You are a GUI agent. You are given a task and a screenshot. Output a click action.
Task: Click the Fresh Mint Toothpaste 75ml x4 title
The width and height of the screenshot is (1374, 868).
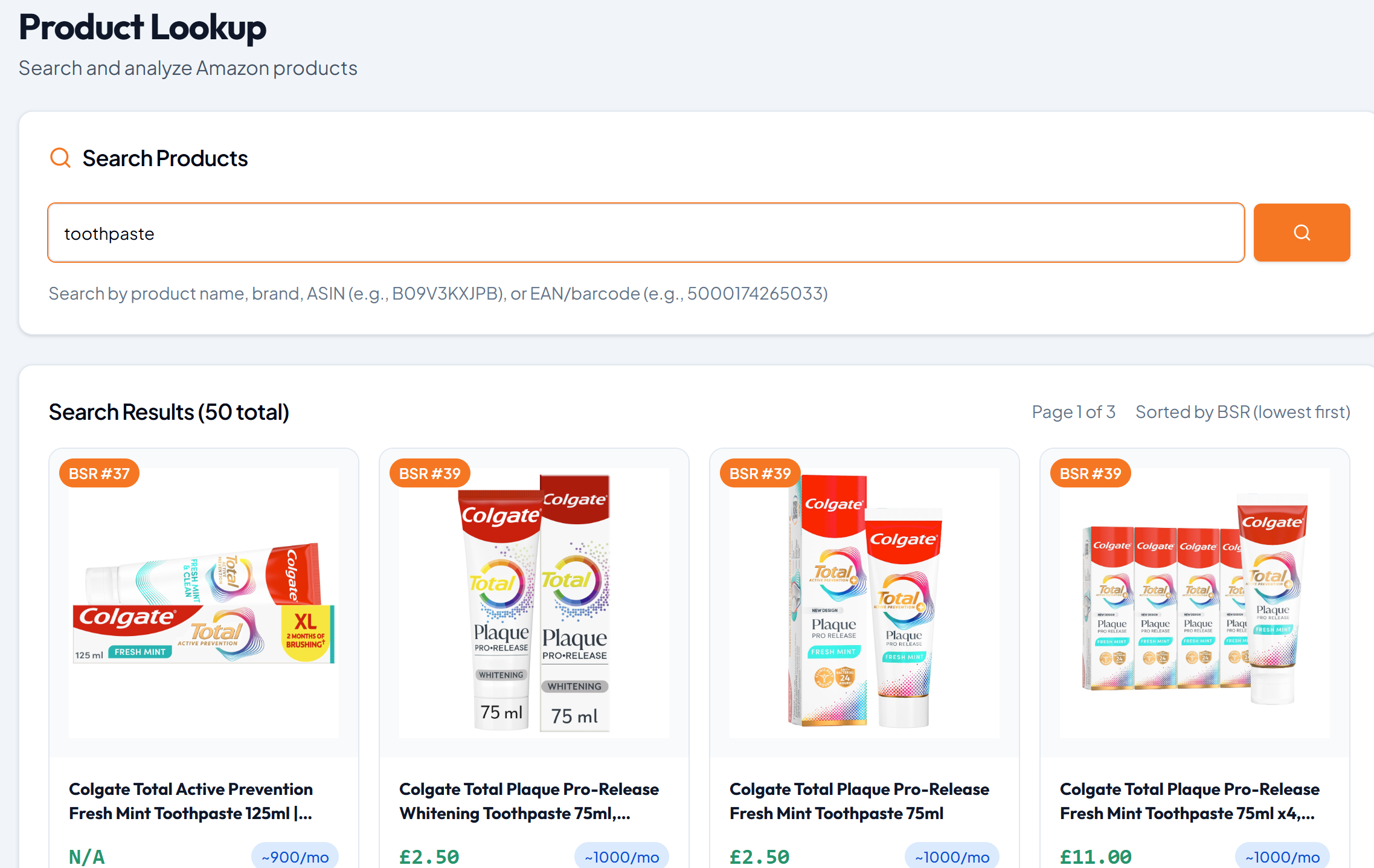tap(1189, 801)
